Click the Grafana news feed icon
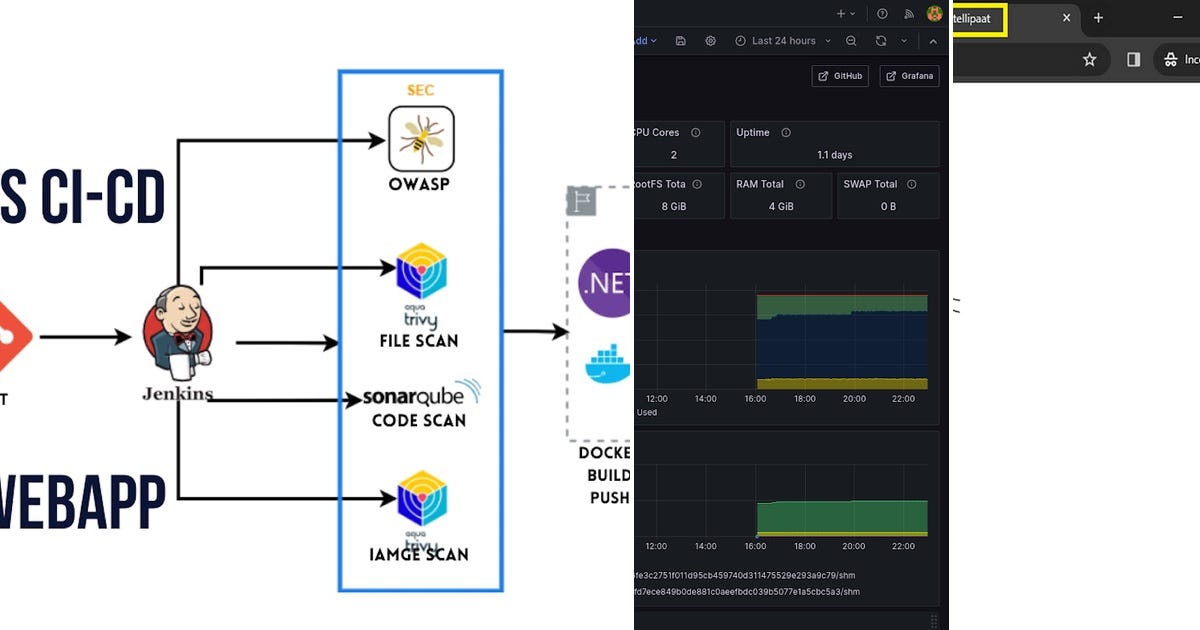 click(x=908, y=13)
